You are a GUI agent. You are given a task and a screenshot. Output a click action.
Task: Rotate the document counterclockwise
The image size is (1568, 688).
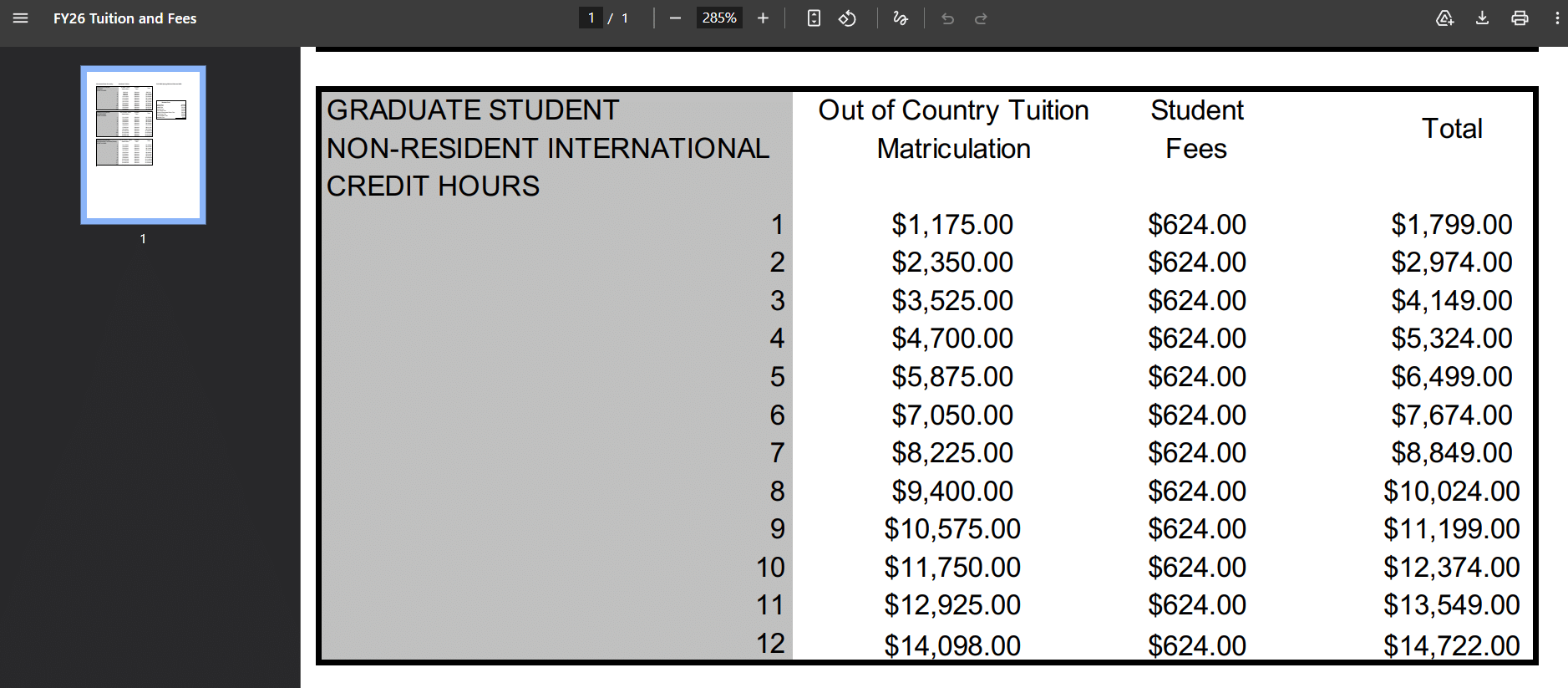pyautogui.click(x=847, y=18)
